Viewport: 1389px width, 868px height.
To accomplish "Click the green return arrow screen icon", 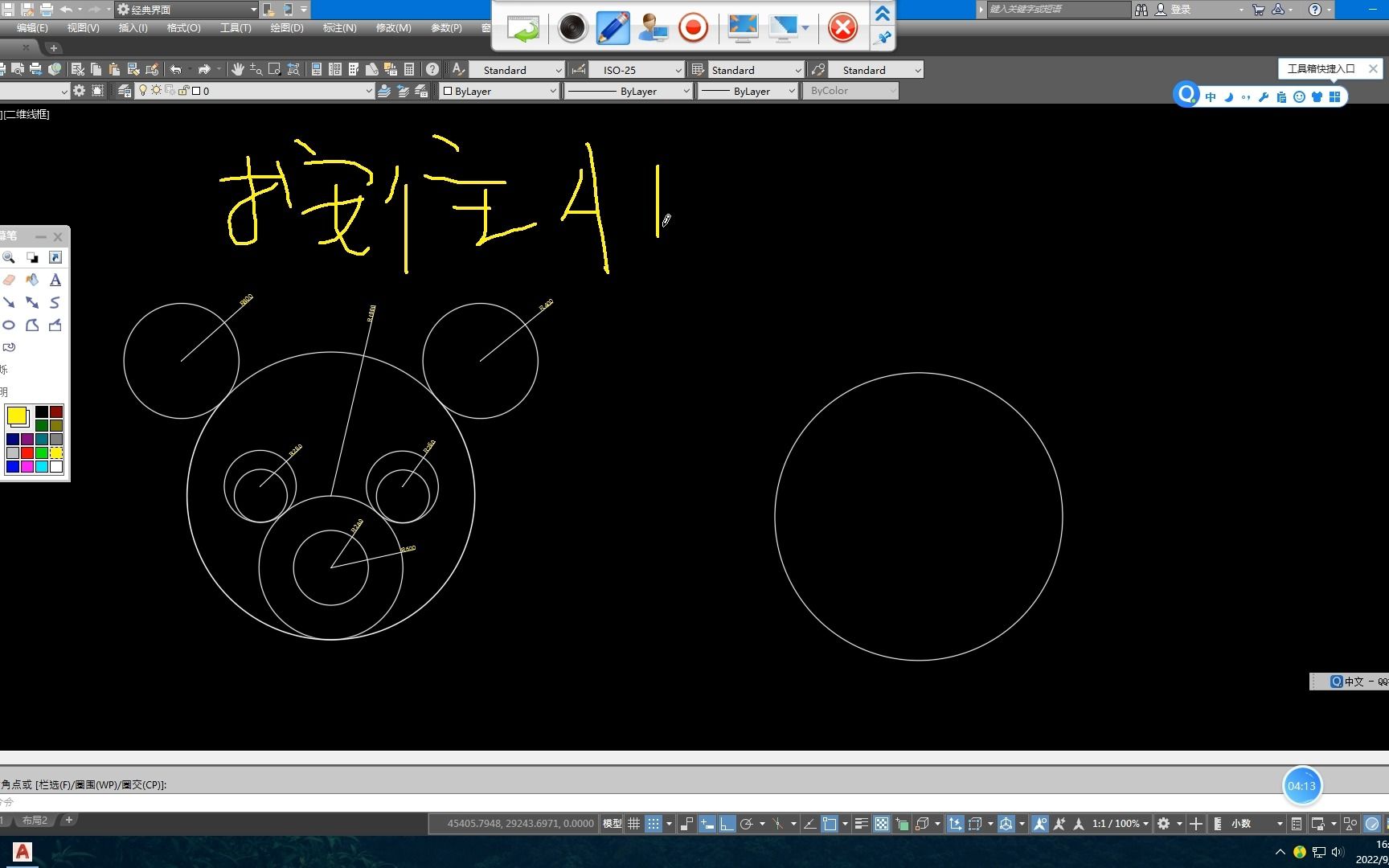I will [x=523, y=28].
